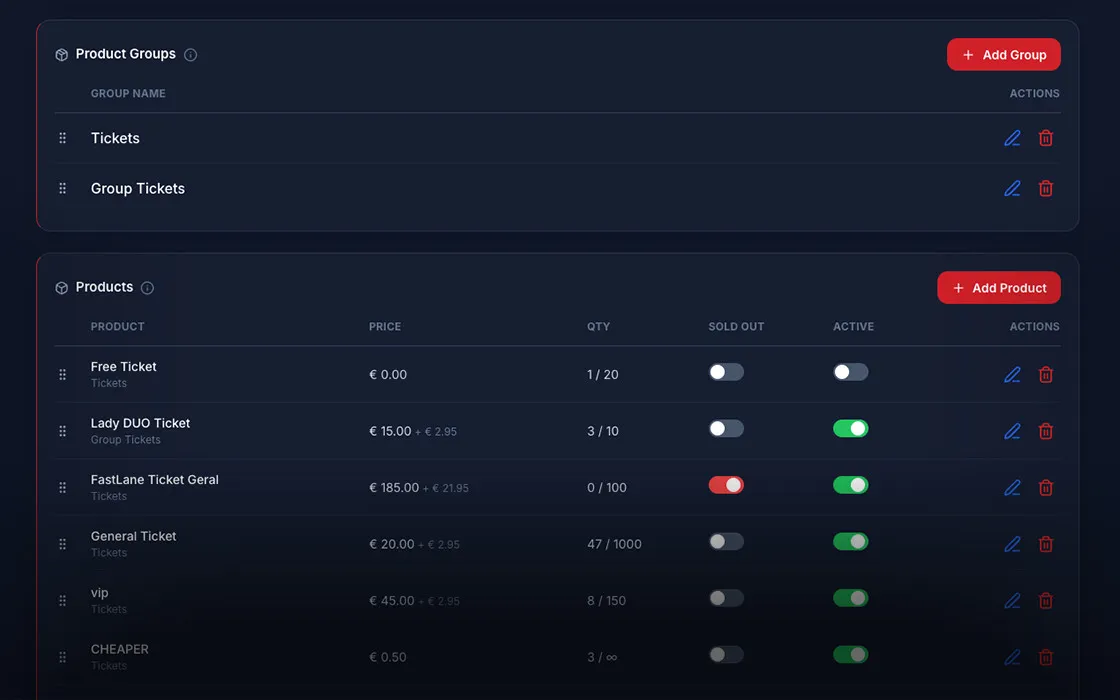Click the Add Group button
The height and width of the screenshot is (700, 1120).
pyautogui.click(x=1004, y=55)
